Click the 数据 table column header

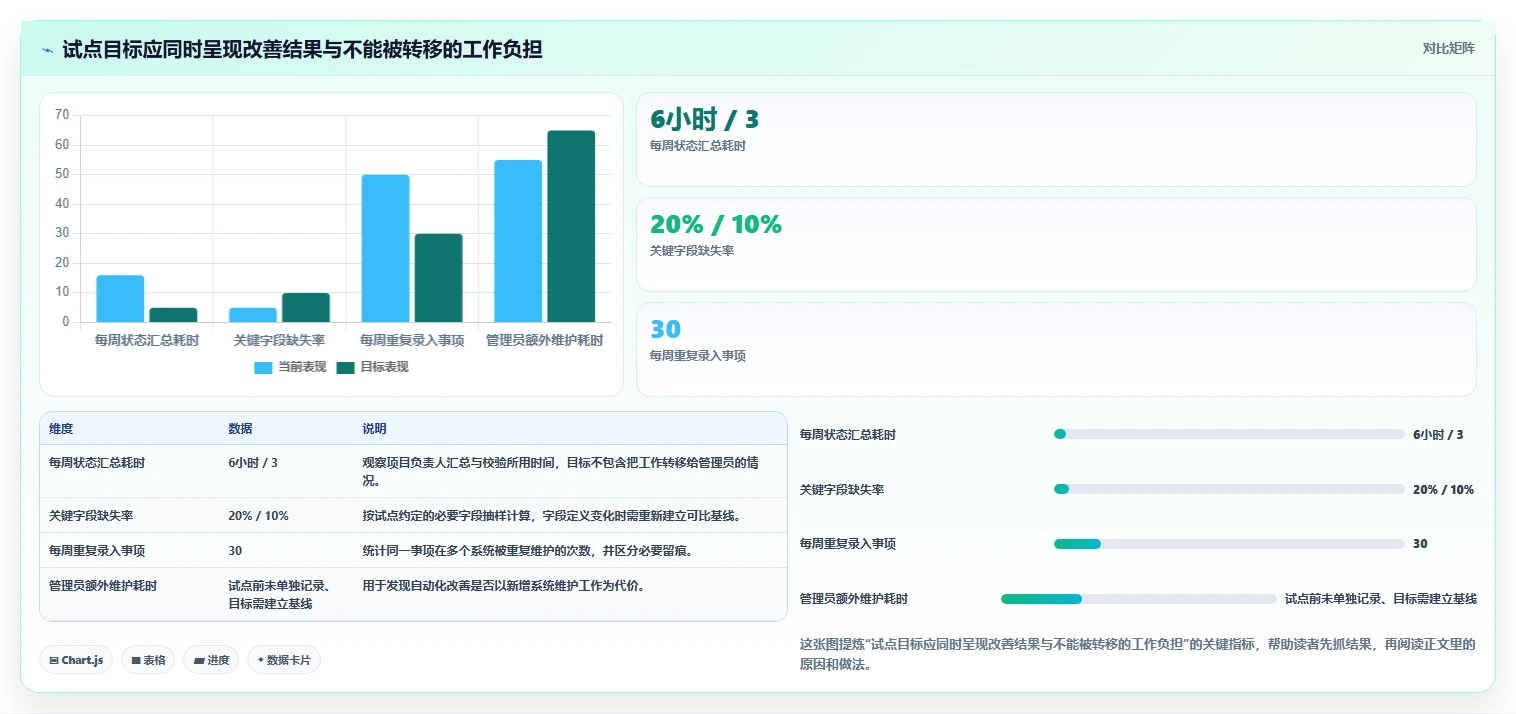coord(240,429)
